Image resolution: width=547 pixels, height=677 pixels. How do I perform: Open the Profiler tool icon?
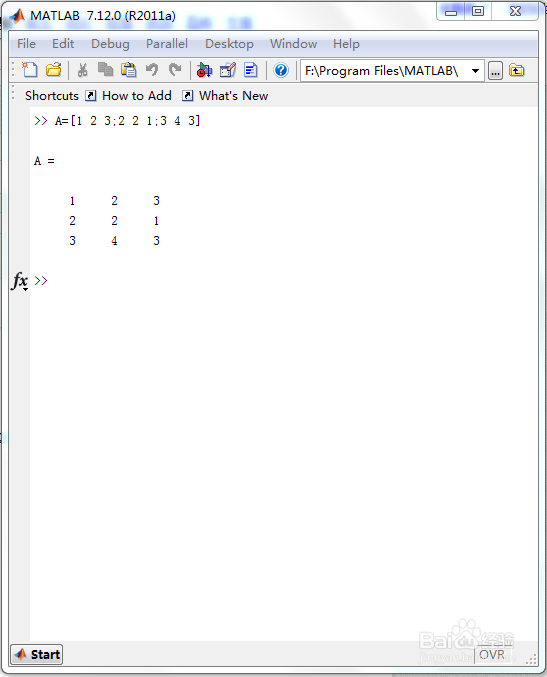click(251, 70)
